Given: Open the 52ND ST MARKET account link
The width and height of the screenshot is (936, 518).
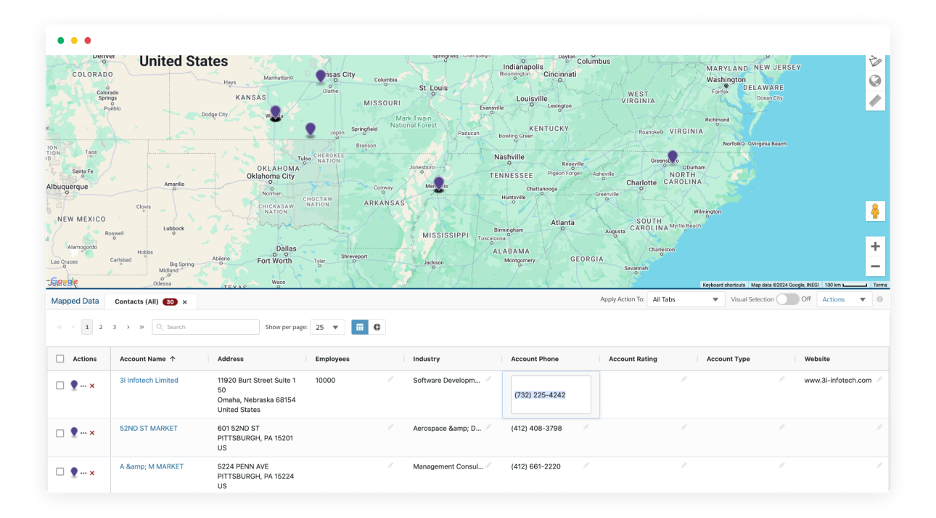Looking at the screenshot, I should tap(148, 428).
